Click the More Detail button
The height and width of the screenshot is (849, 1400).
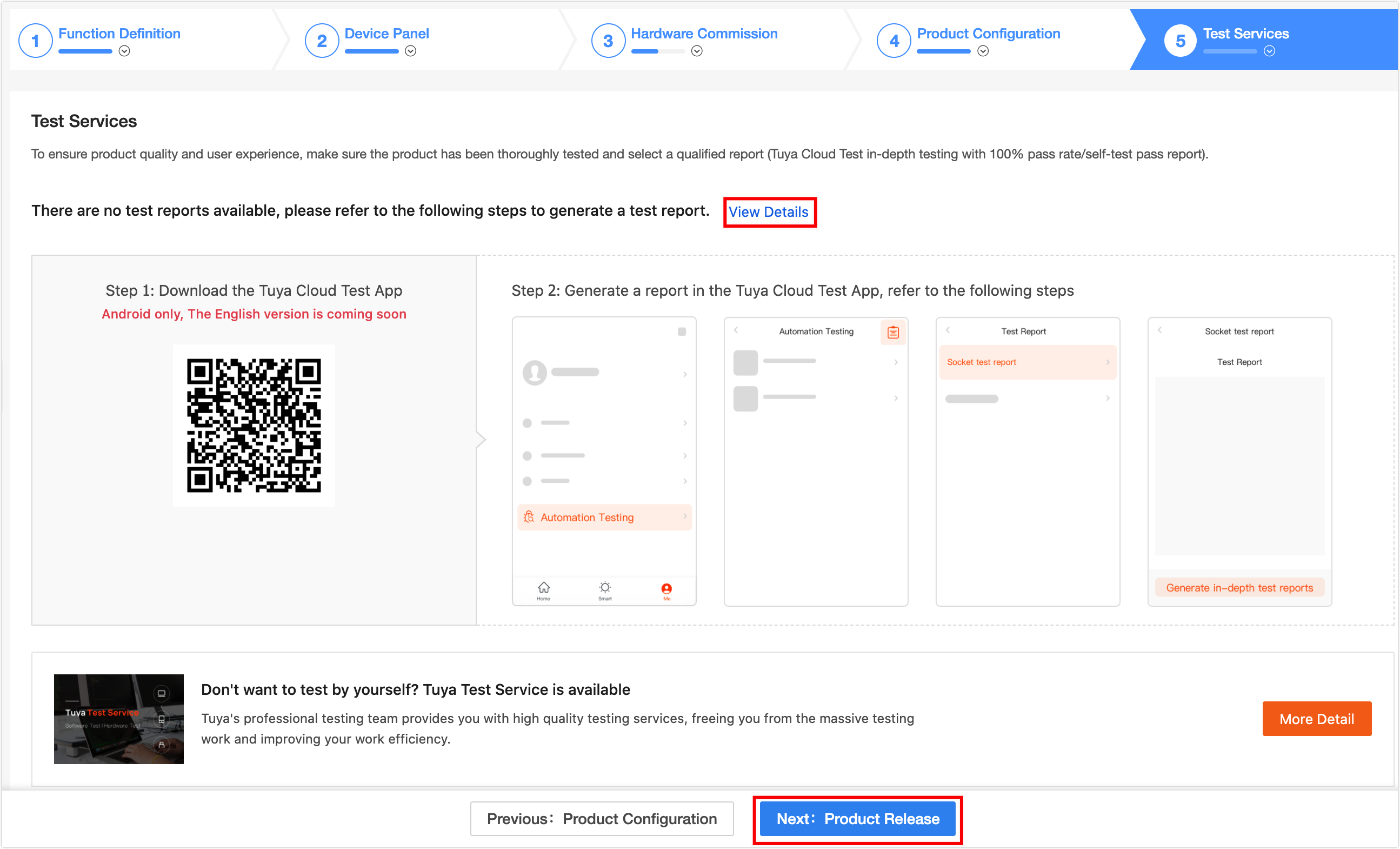click(x=1316, y=719)
